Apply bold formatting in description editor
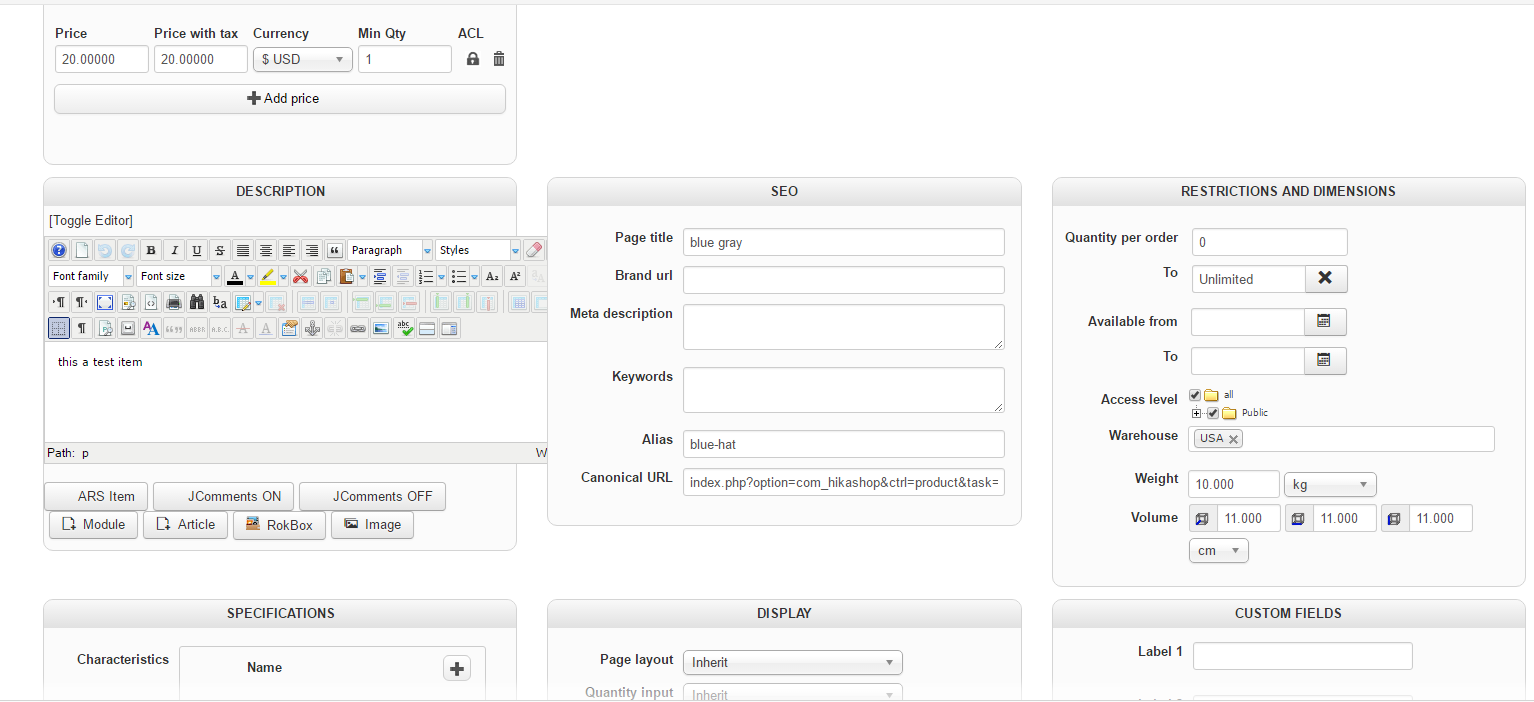Screen dimensions: 1534x702 coord(150,250)
